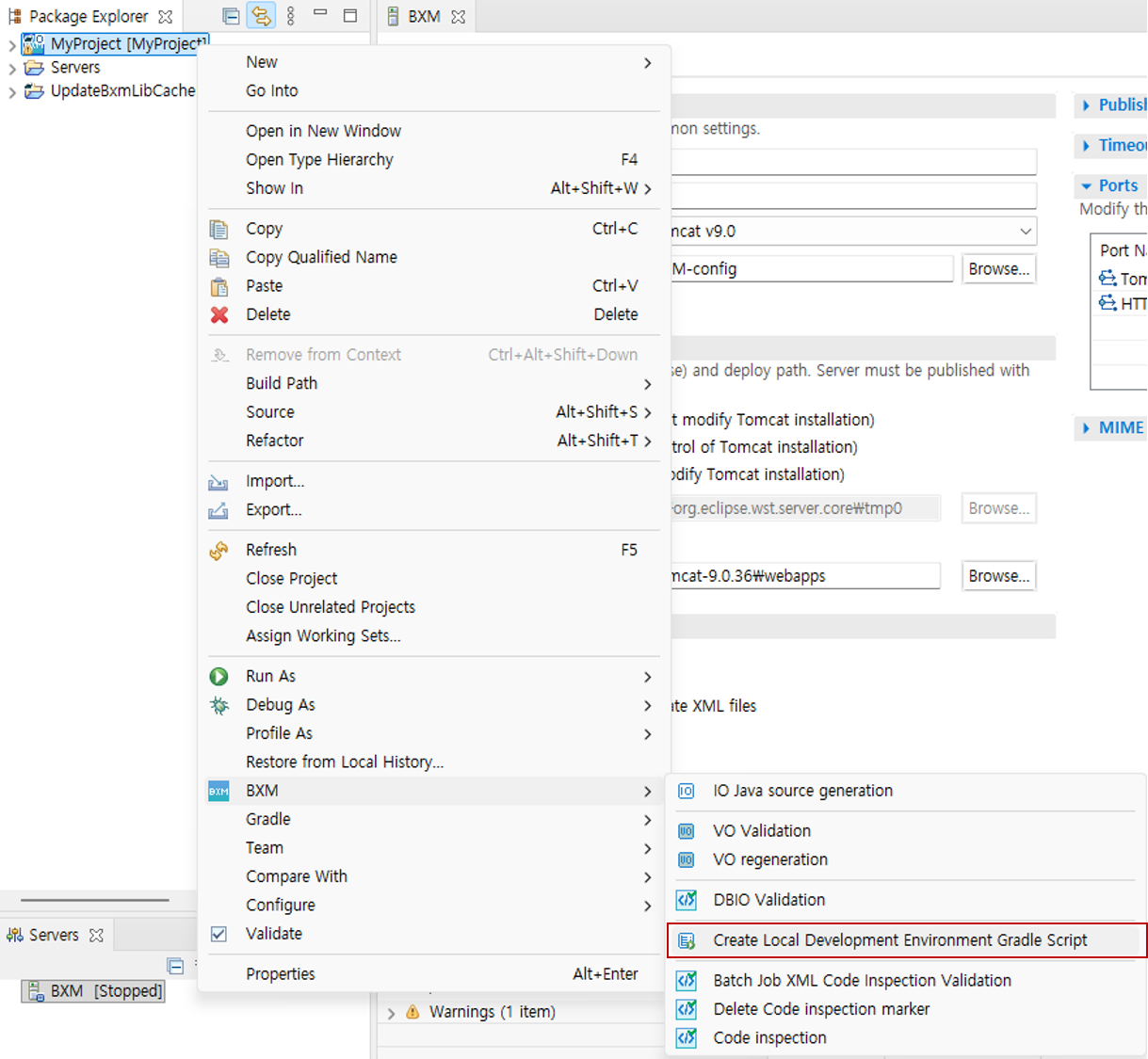Click Browse next to the webapps path
Image resolution: width=1148 pixels, height=1059 pixels.
(997, 575)
